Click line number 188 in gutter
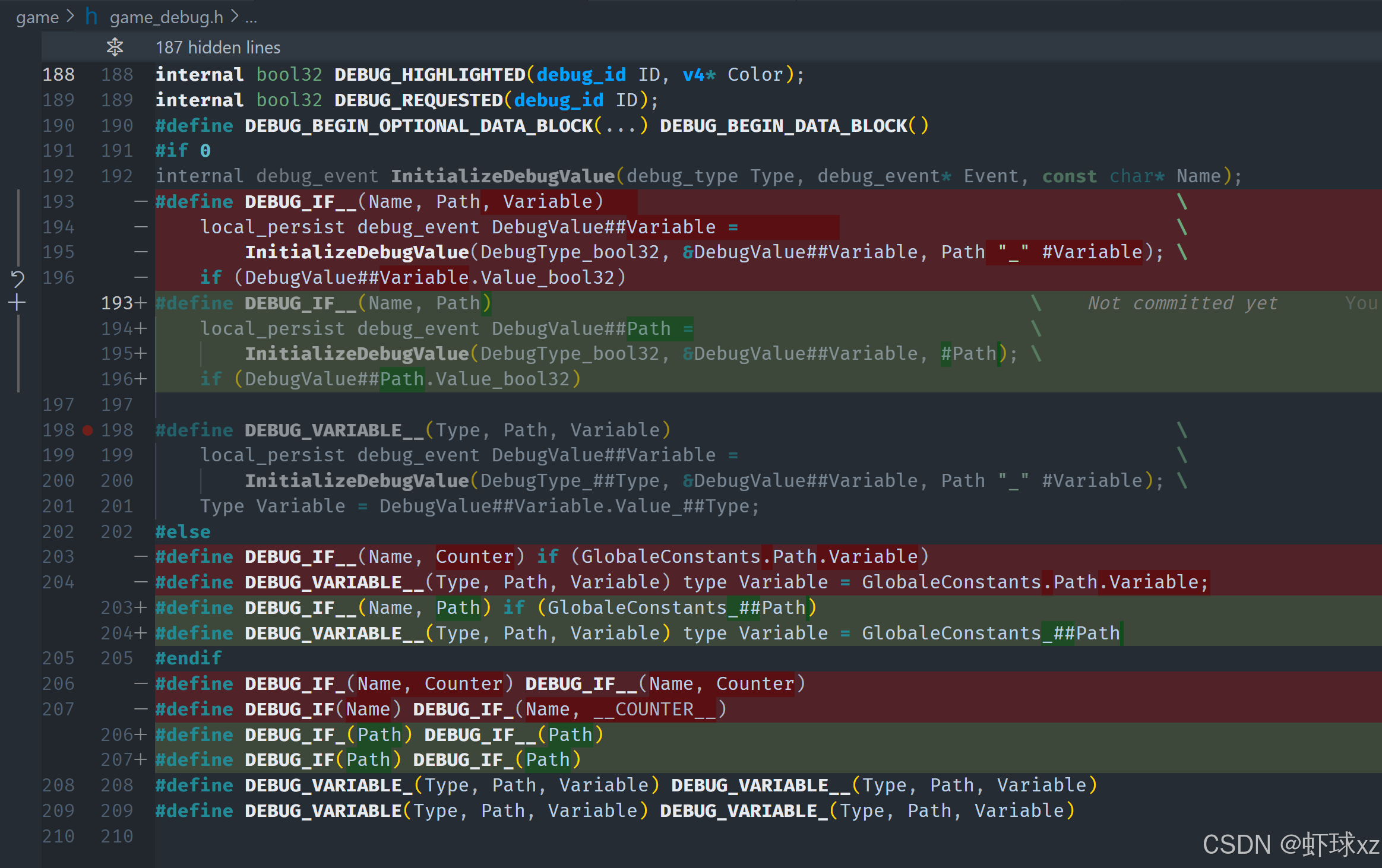Screen dimensions: 1382x868 pyautogui.click(x=58, y=75)
